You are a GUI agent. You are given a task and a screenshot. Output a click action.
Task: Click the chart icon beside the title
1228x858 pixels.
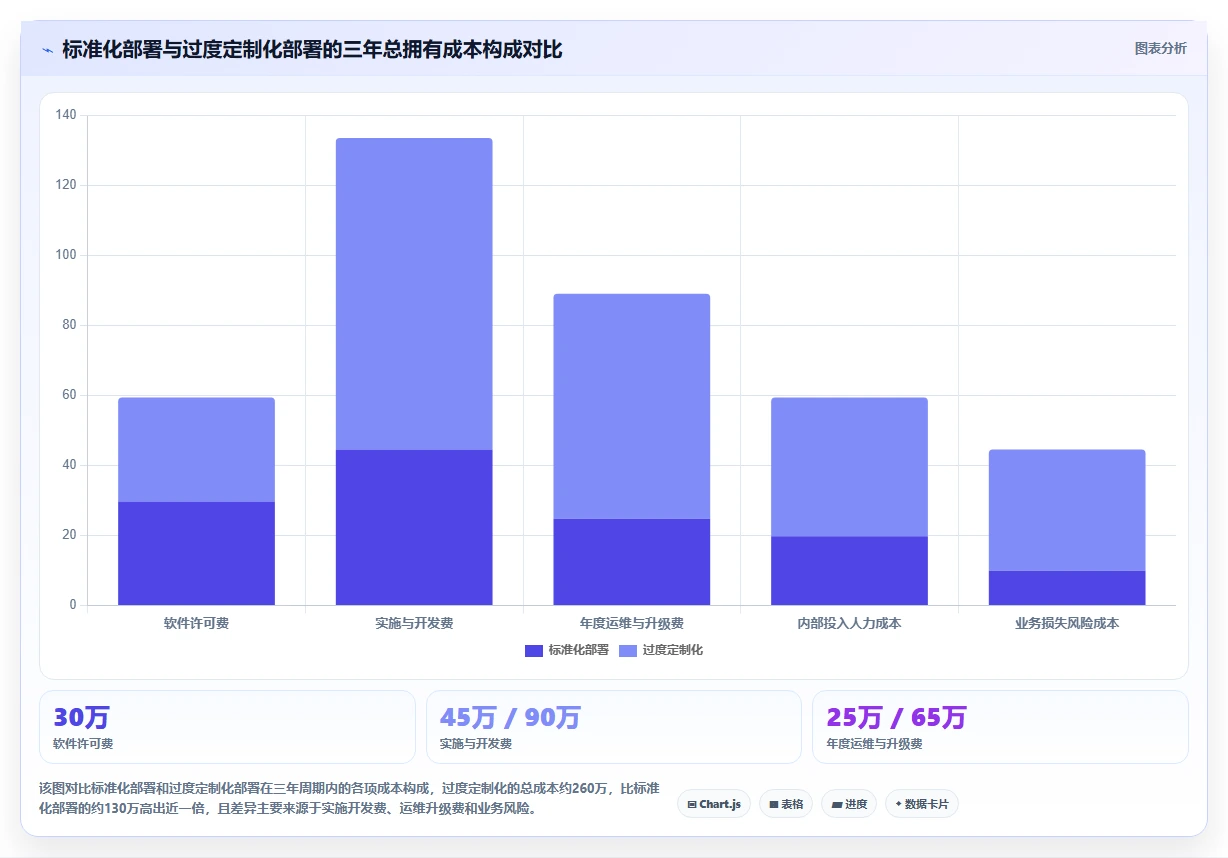pos(47,49)
